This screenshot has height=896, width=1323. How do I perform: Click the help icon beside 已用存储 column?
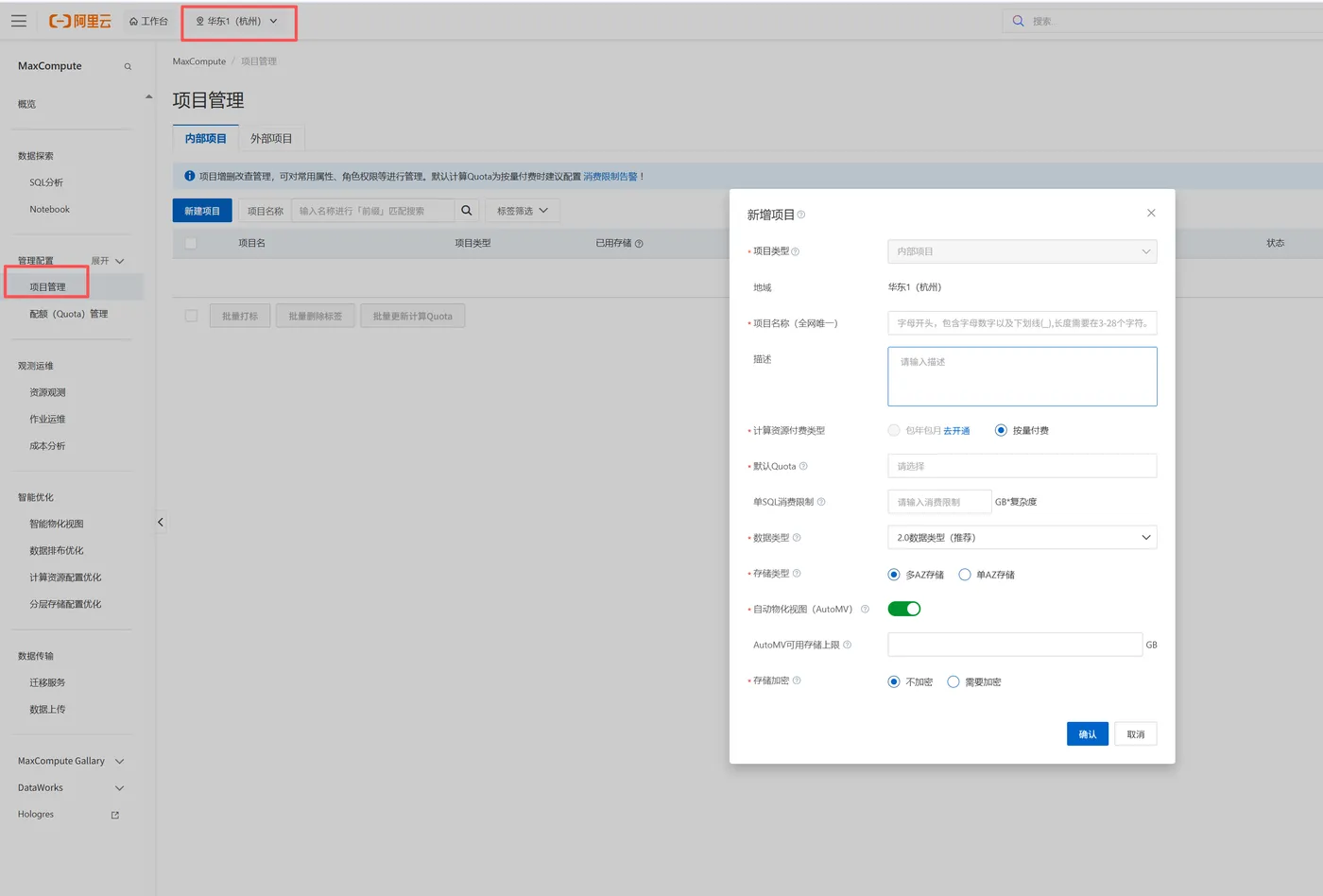[639, 244]
